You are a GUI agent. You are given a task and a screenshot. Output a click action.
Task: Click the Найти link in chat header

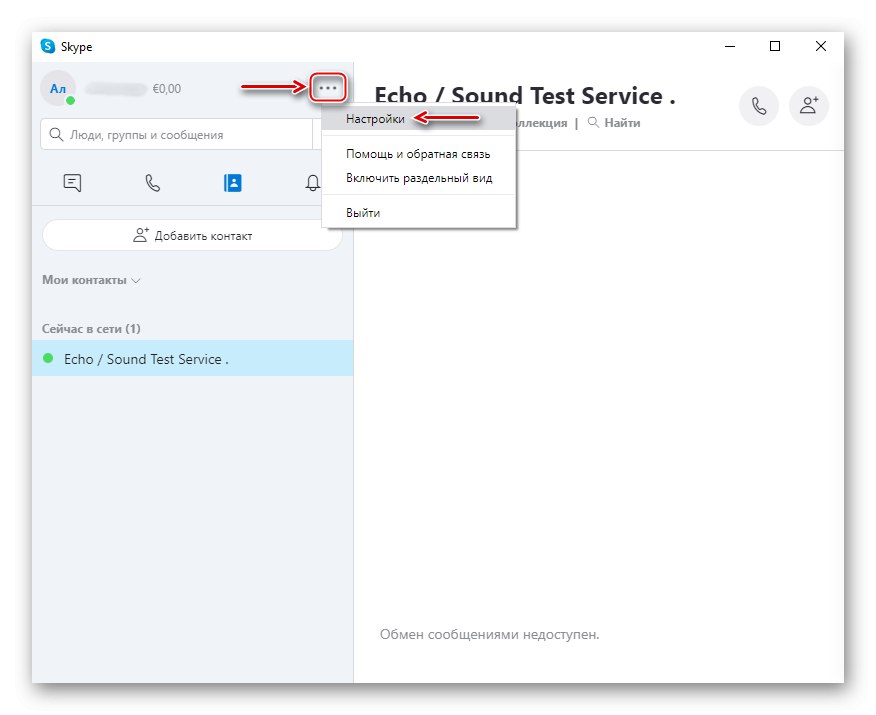[x=621, y=123]
